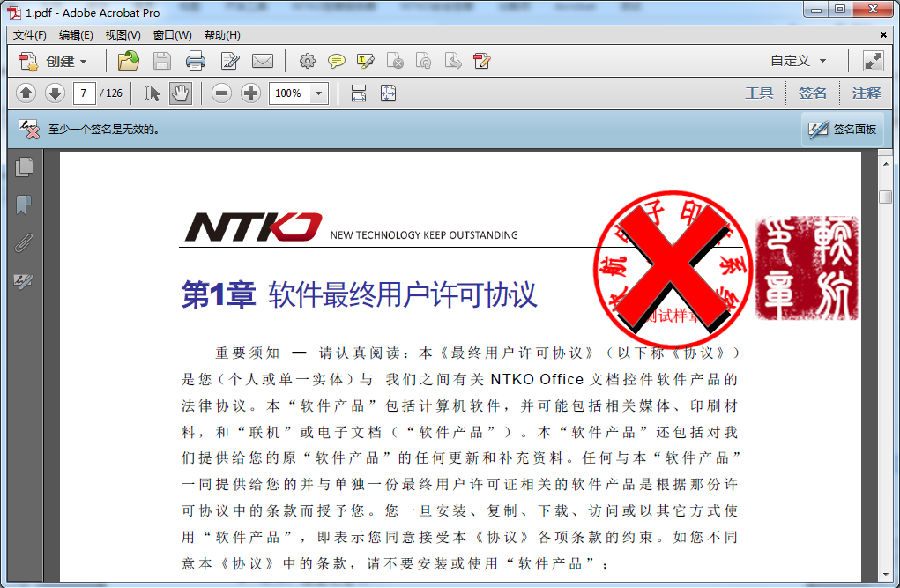Close the document with menu bar X

[x=883, y=35]
